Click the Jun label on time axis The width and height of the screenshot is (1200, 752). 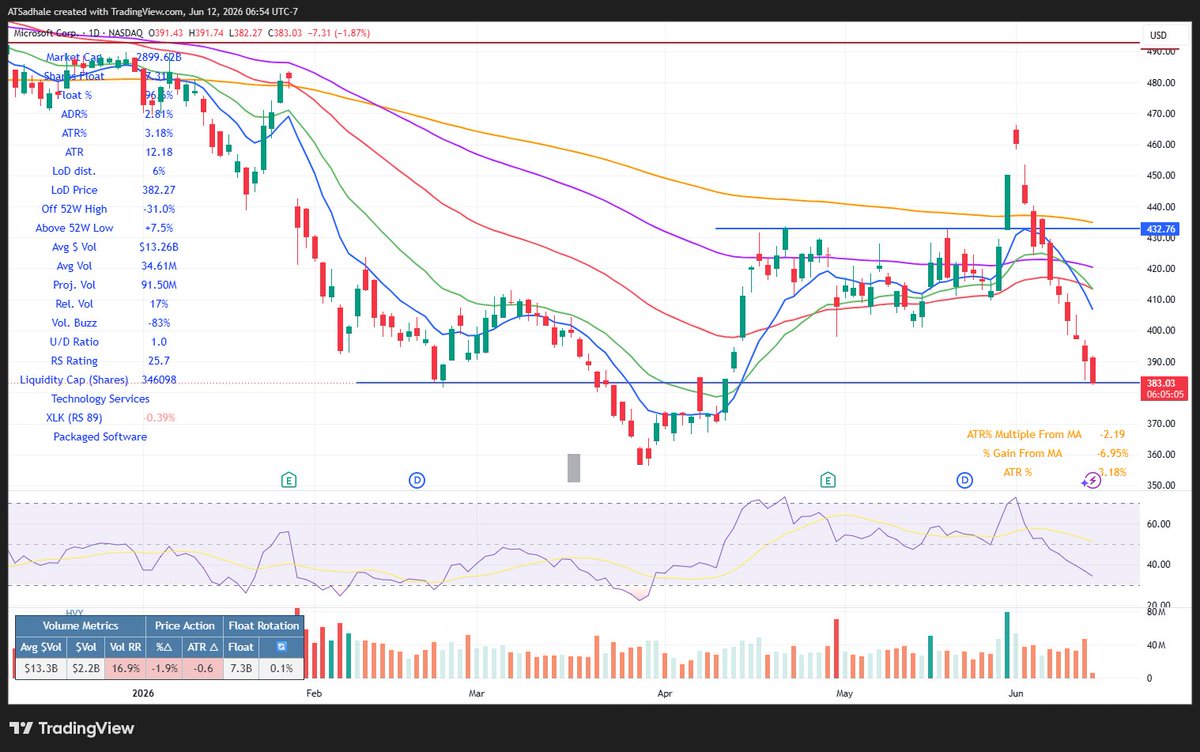1015,692
